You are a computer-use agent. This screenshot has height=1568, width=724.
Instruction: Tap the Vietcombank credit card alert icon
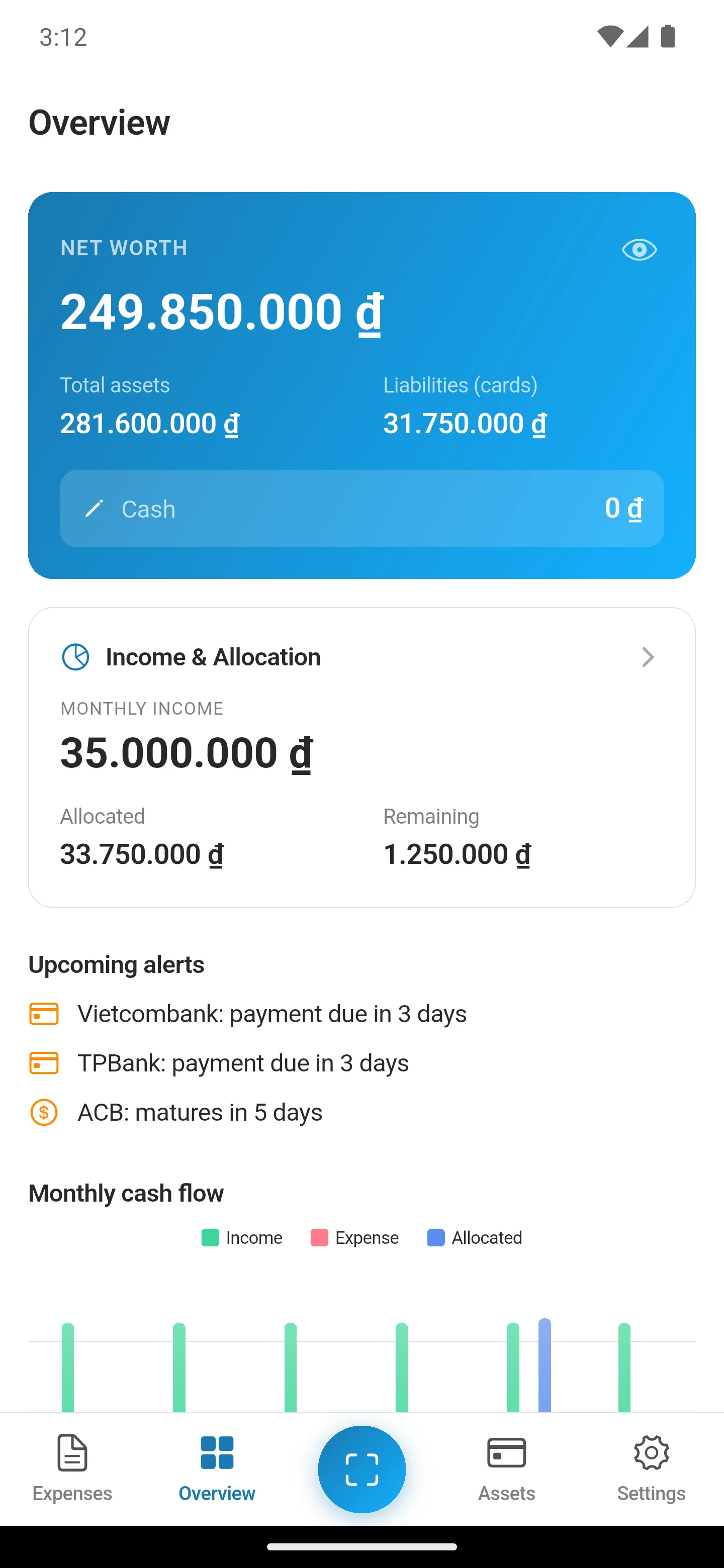pos(44,1014)
